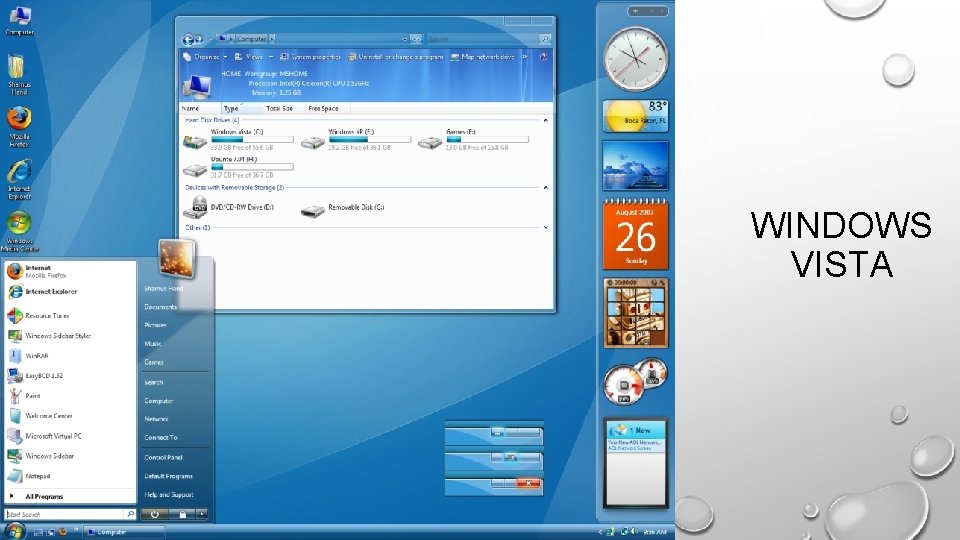Show more toolbar commands chevron
960x540 pixels.
coord(525,57)
